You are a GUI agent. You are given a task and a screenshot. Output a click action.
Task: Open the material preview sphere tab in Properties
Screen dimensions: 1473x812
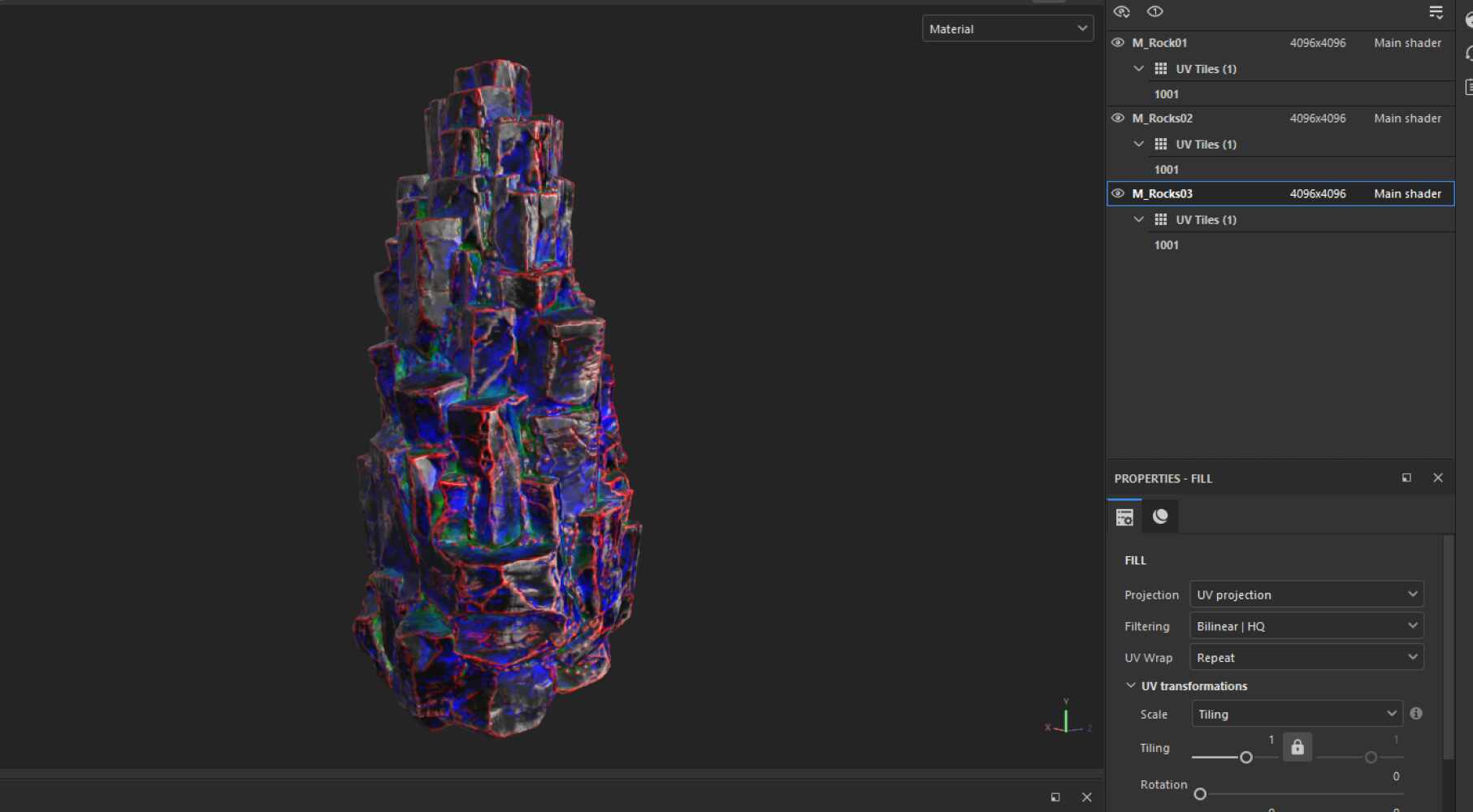point(1159,516)
